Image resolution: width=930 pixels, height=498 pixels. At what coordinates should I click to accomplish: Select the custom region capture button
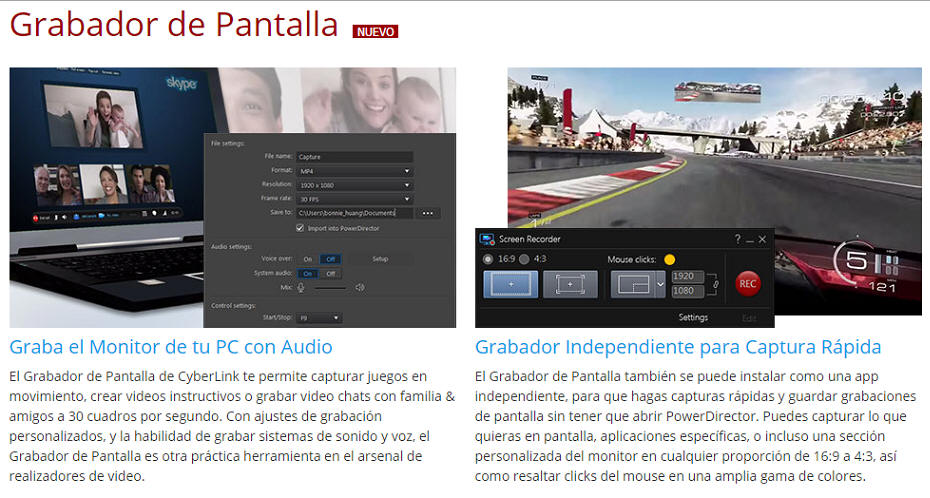[x=633, y=285]
